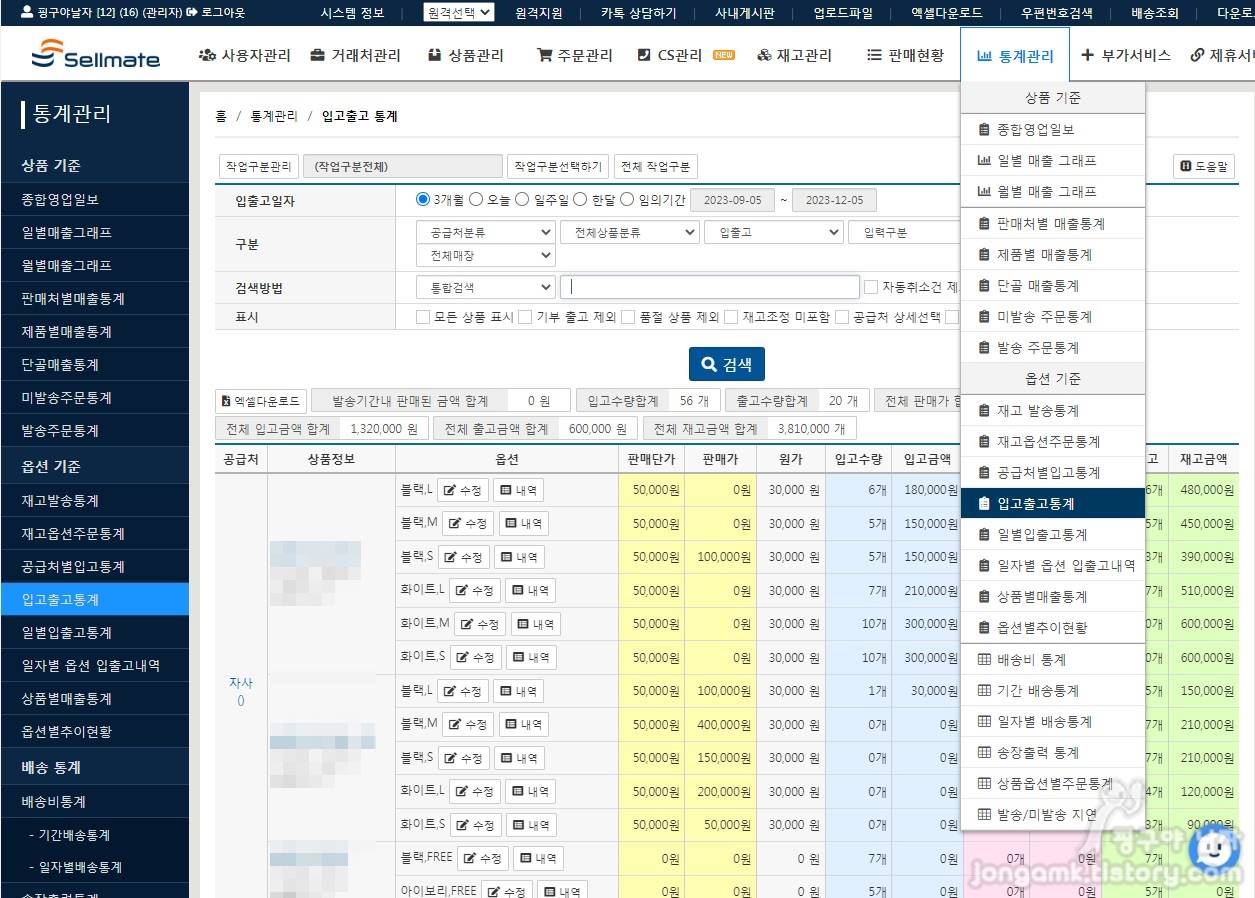The height and width of the screenshot is (898, 1255).
Task: Click the 자사 supplier link
Action: point(241,683)
